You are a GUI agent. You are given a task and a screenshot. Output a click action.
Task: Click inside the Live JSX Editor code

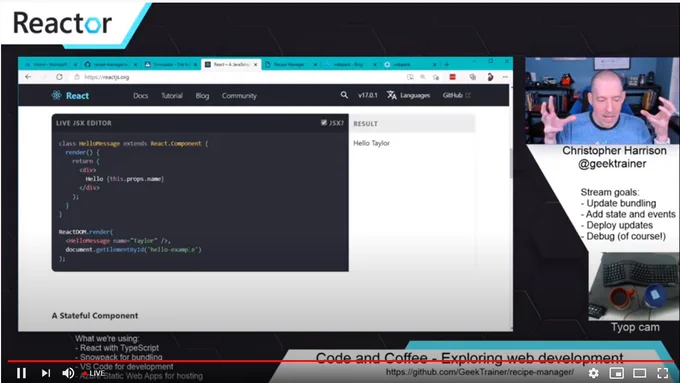[200, 202]
